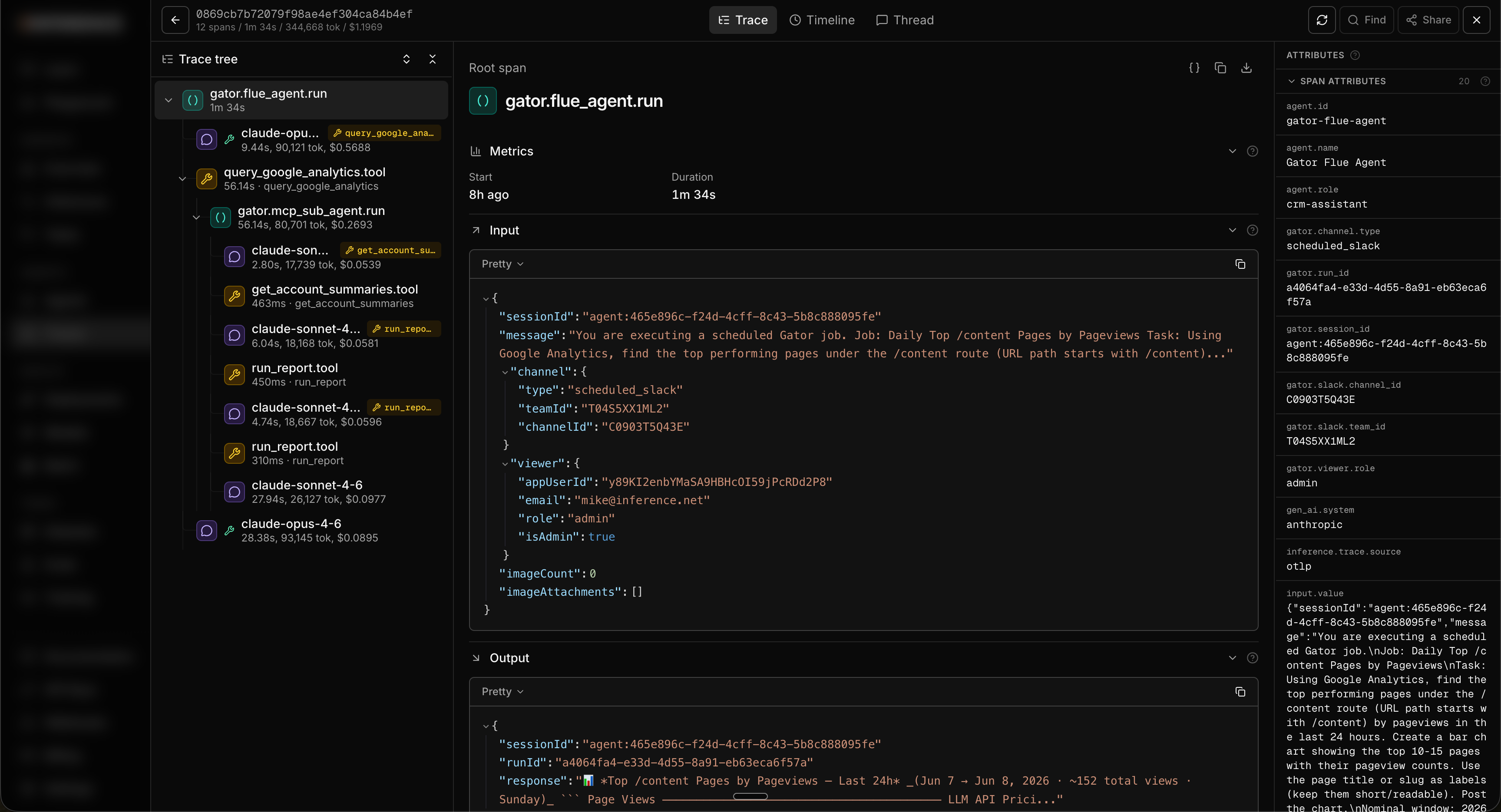
Task: Open the Thread tab
Action: (x=904, y=20)
